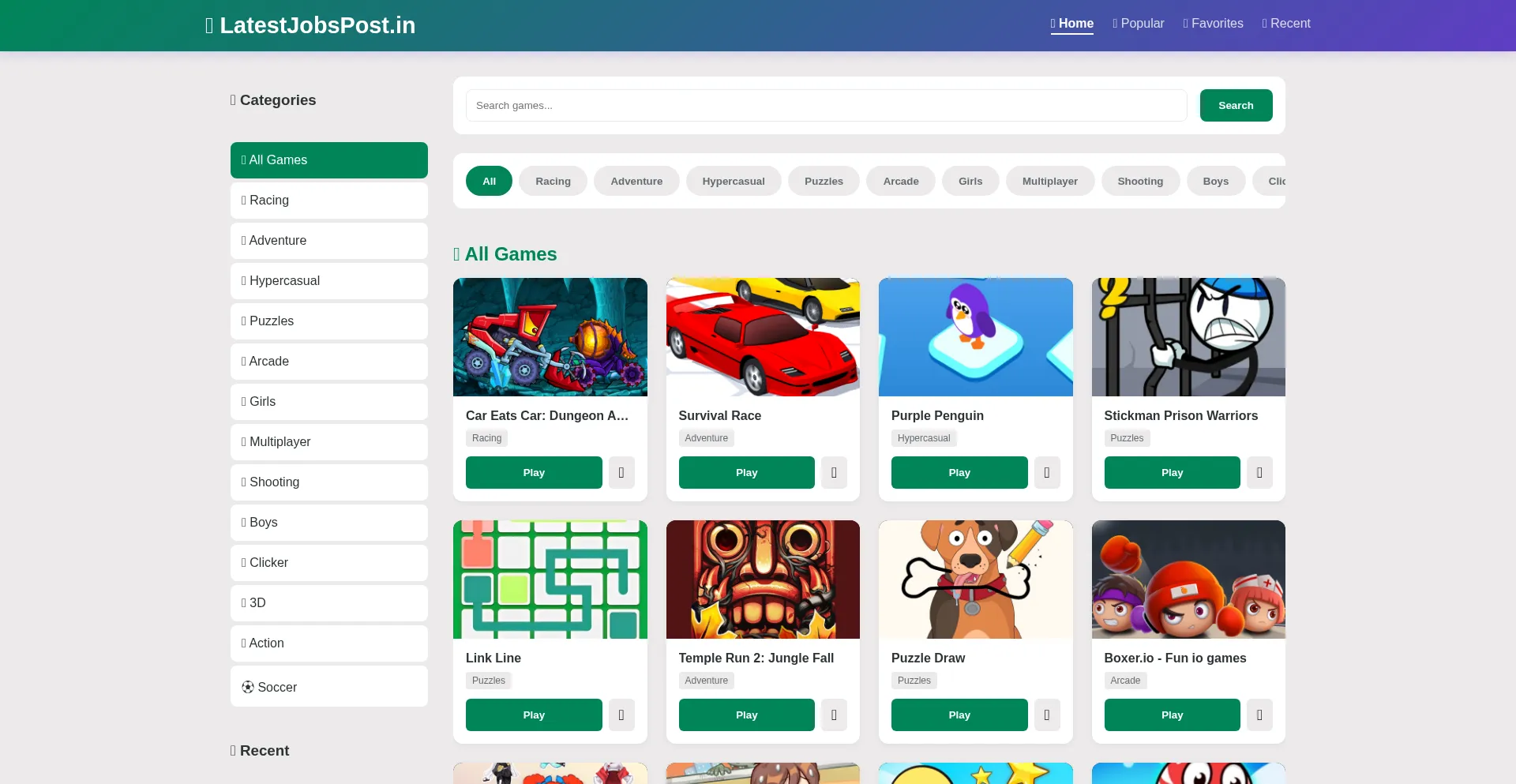1516x784 pixels.
Task: Open the Purple Penguin thumbnail
Action: point(976,337)
